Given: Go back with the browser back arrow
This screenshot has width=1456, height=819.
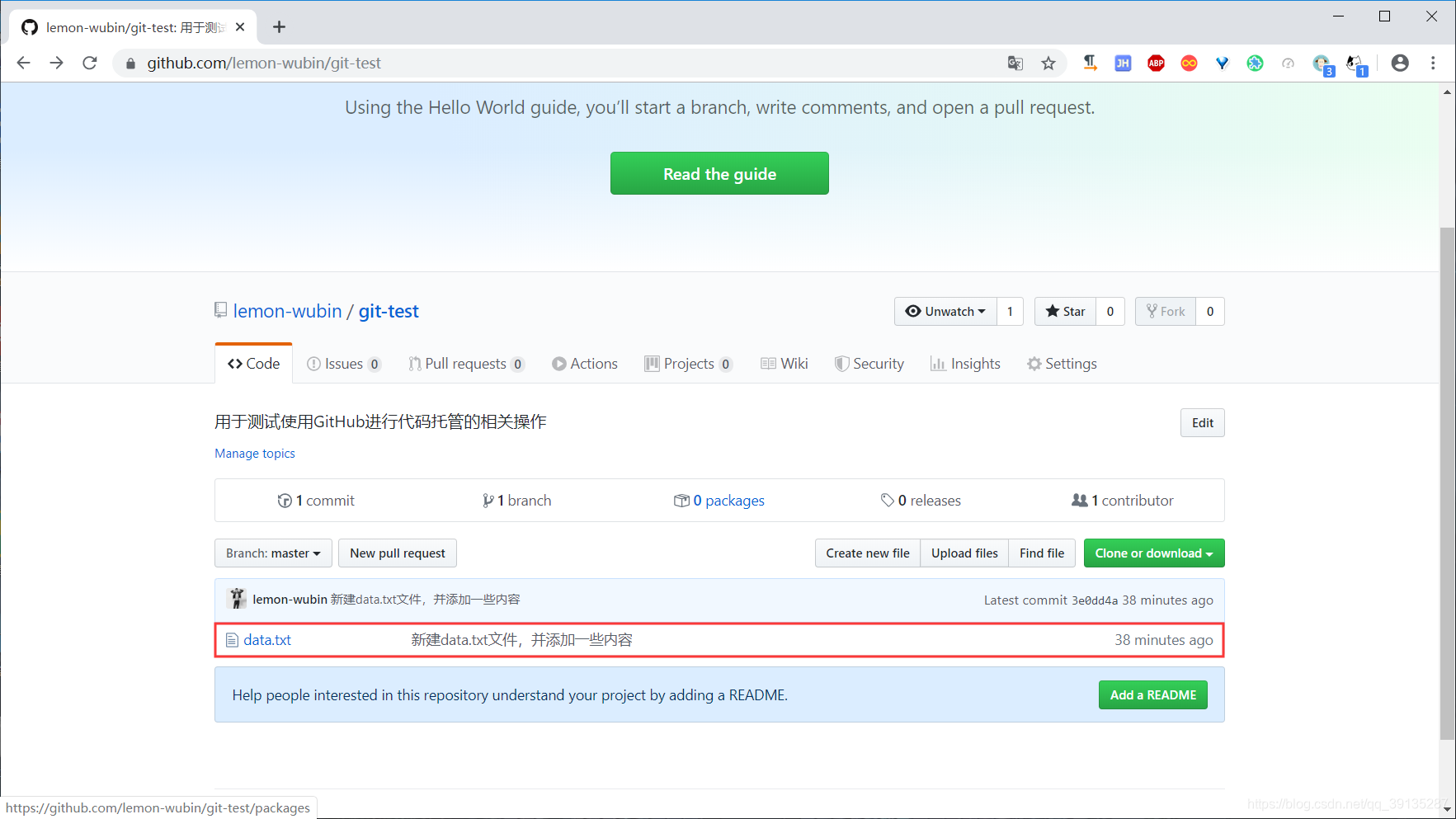Looking at the screenshot, I should click(x=23, y=63).
